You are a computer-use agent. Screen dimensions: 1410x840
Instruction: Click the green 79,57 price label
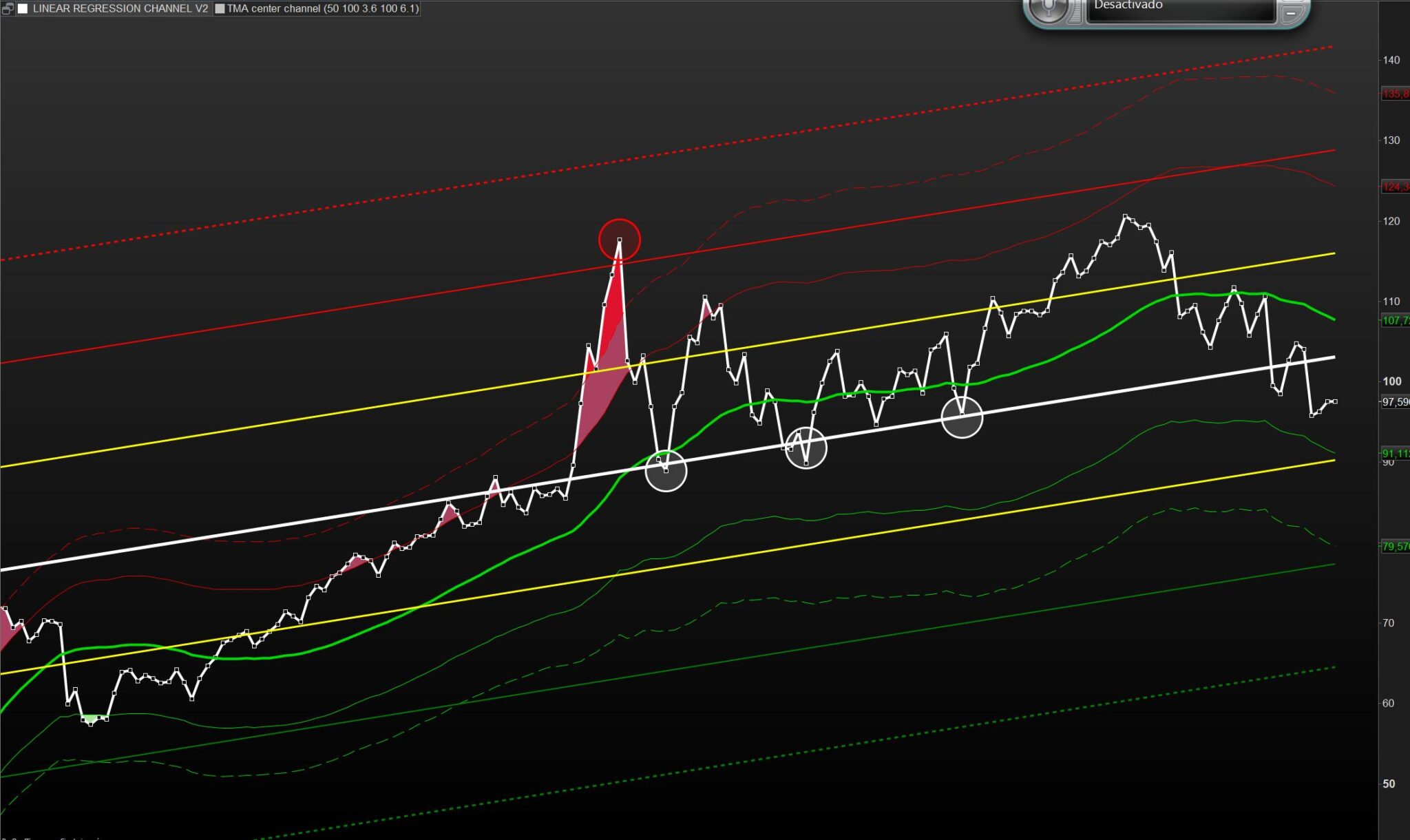click(1395, 546)
